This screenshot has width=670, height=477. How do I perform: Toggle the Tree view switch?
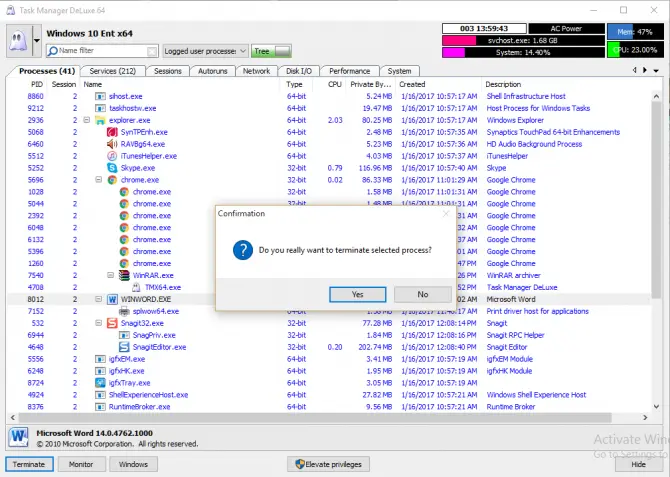271,51
